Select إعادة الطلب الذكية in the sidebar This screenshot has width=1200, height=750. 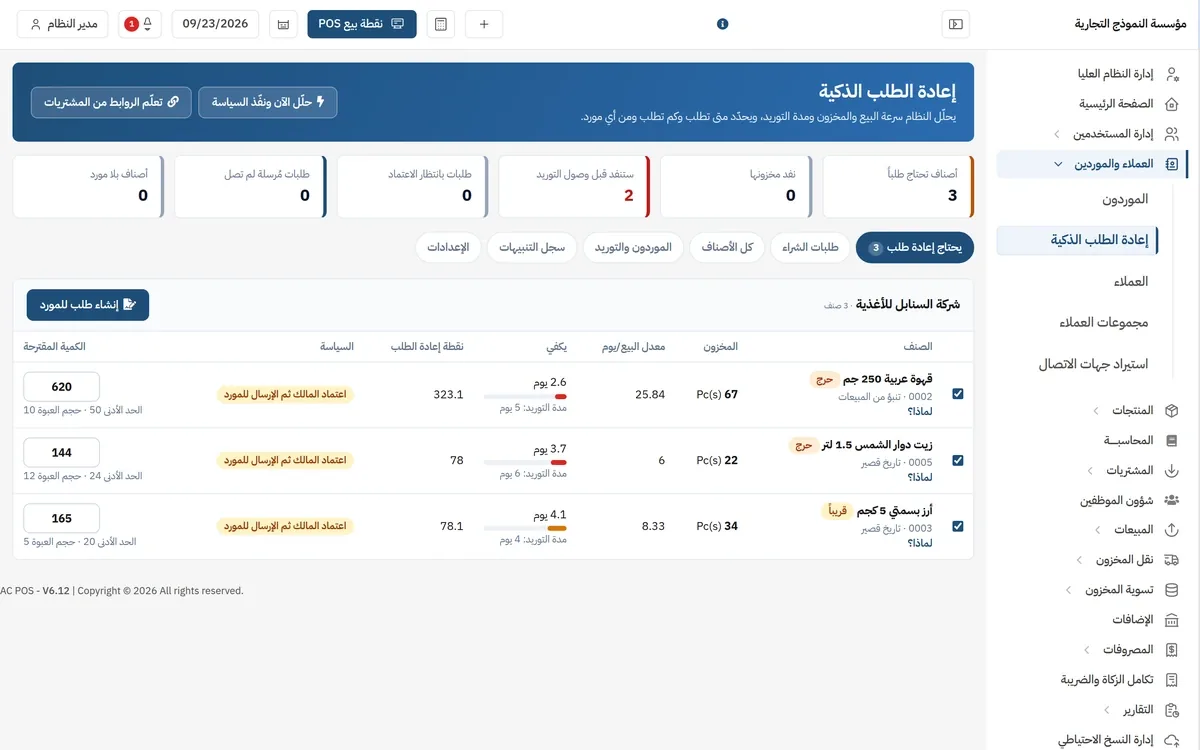click(1077, 240)
